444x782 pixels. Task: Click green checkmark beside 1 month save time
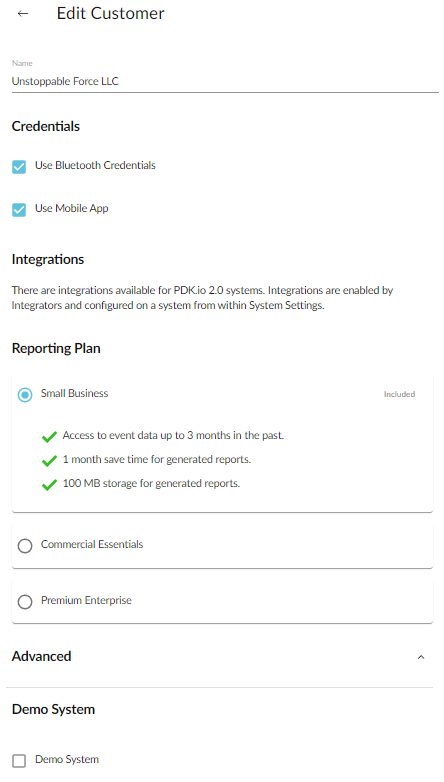point(49,461)
